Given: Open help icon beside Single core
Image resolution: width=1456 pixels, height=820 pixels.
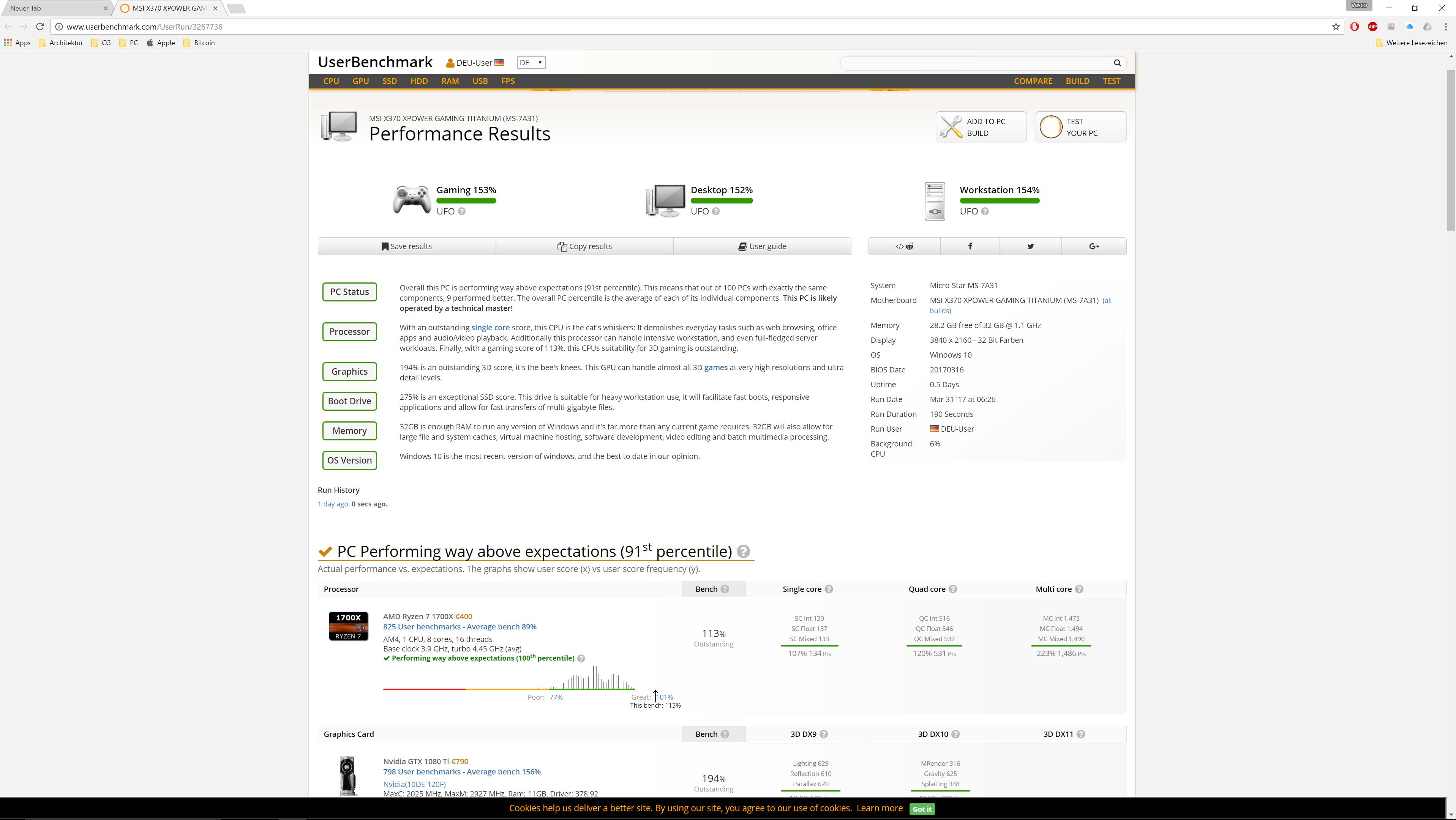Looking at the screenshot, I should [x=829, y=589].
